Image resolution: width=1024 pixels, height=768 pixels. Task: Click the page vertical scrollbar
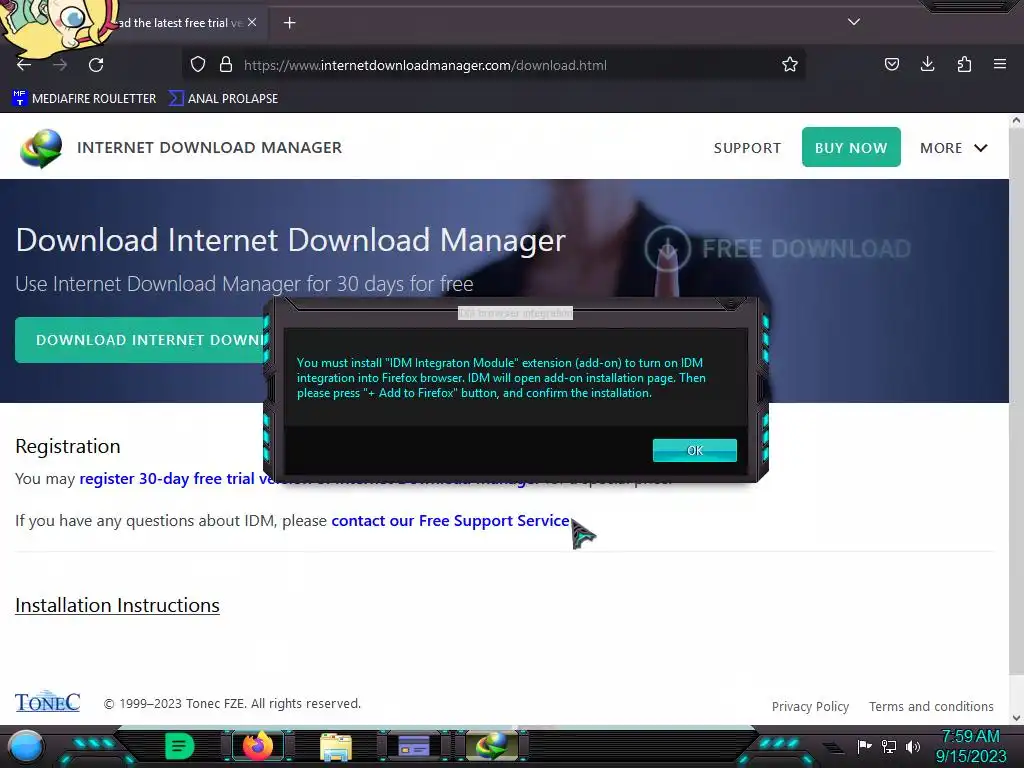click(1016, 402)
